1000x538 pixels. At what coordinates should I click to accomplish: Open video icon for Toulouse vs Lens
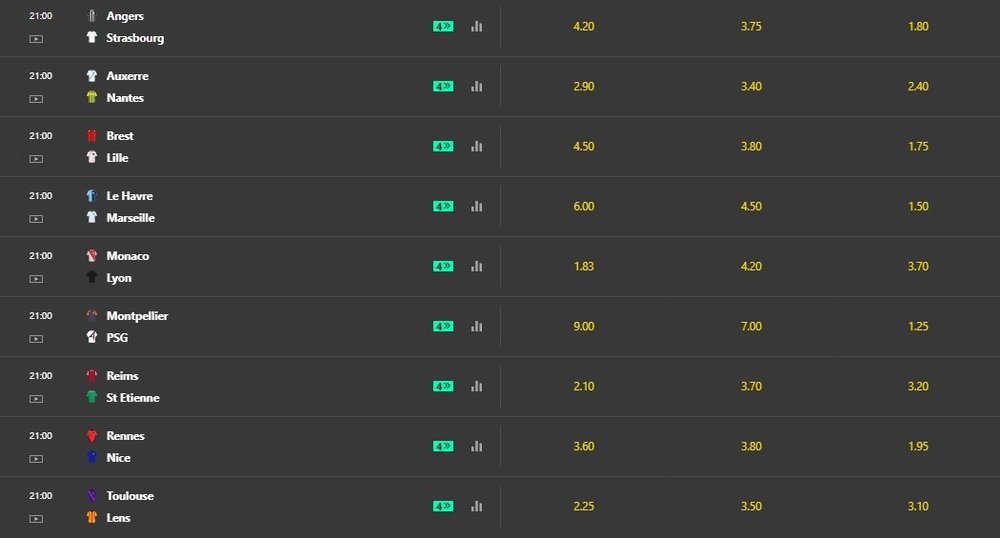[x=36, y=518]
